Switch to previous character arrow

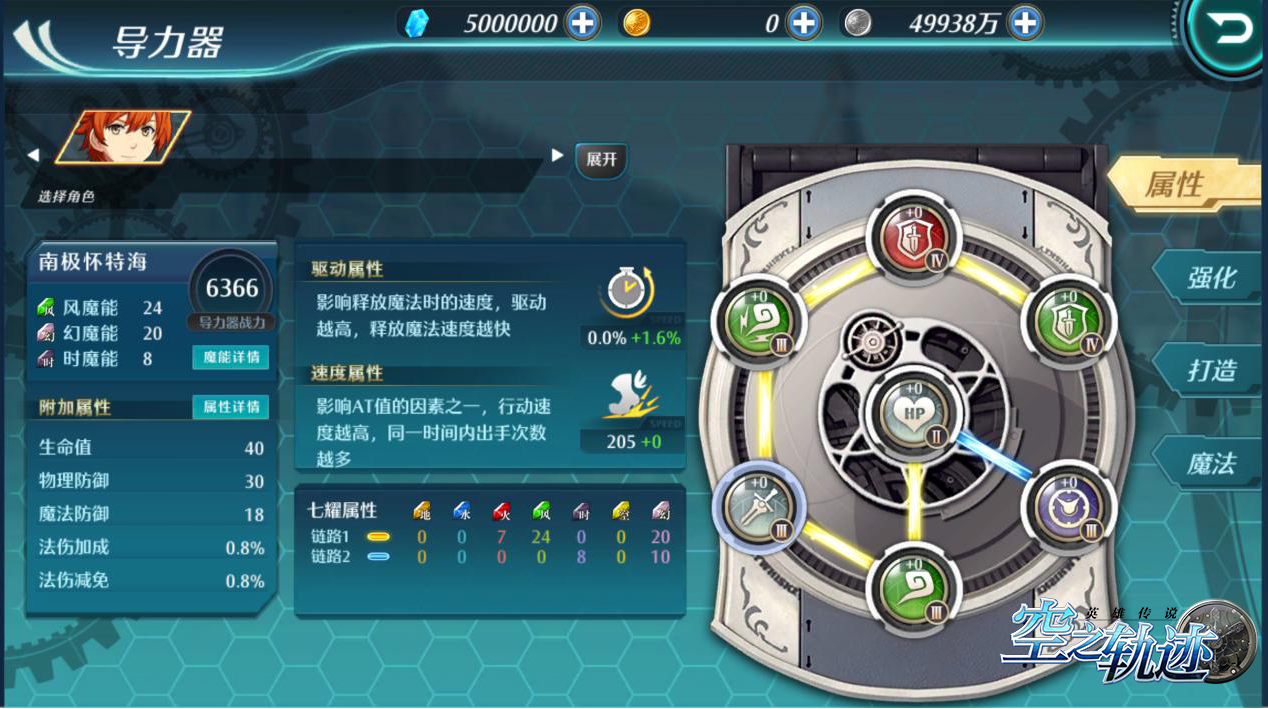pyautogui.click(x=33, y=156)
